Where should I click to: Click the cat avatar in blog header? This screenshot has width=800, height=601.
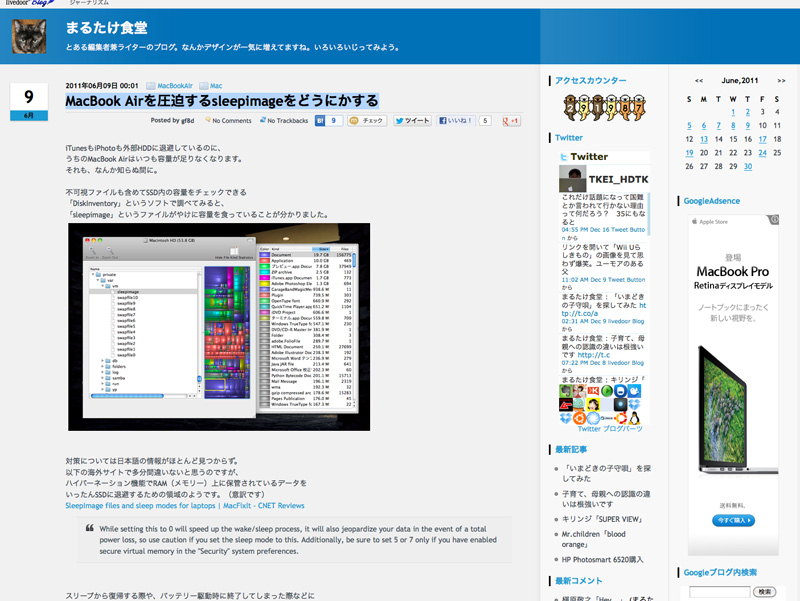(x=29, y=36)
